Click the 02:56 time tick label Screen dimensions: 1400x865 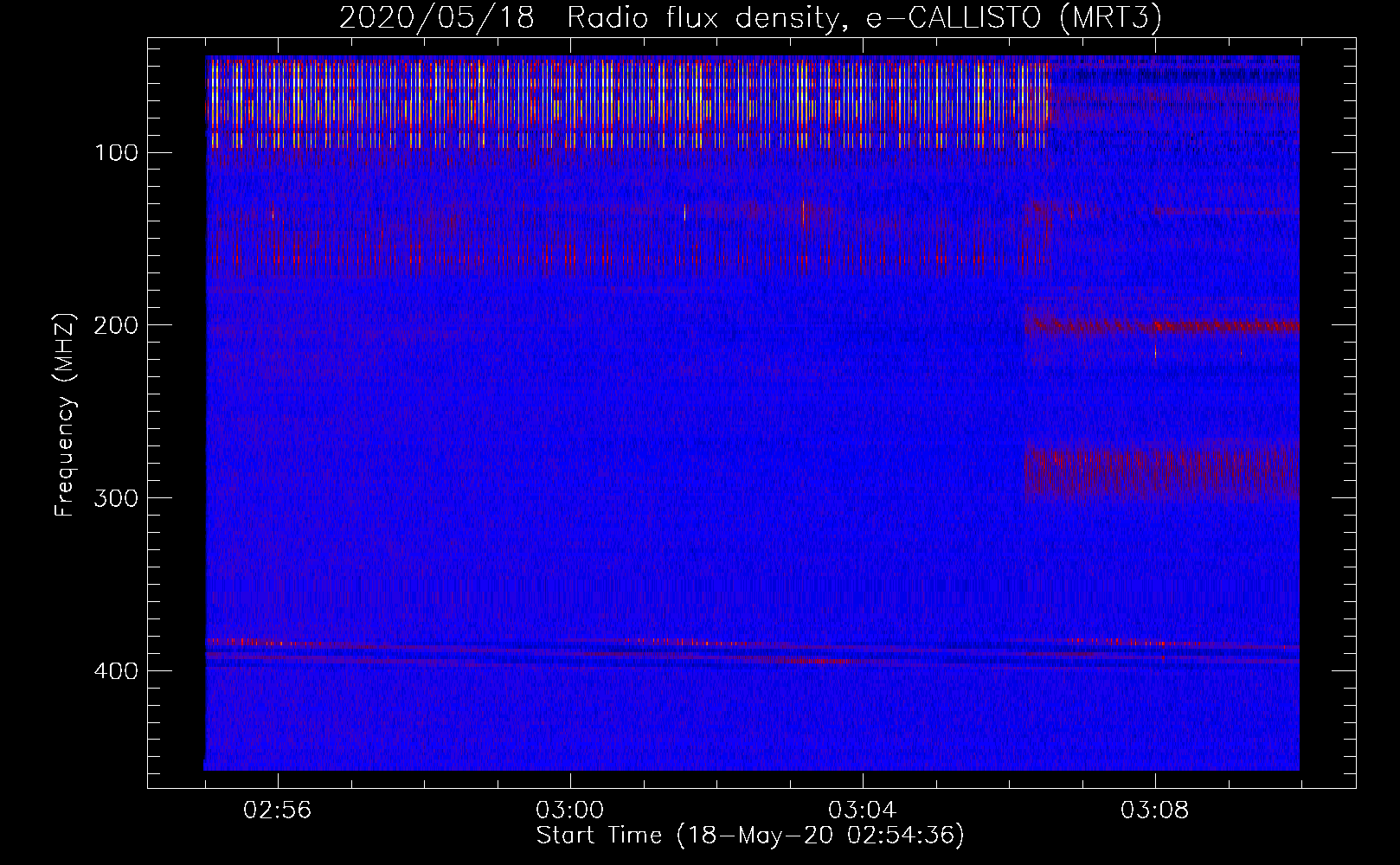click(x=277, y=811)
